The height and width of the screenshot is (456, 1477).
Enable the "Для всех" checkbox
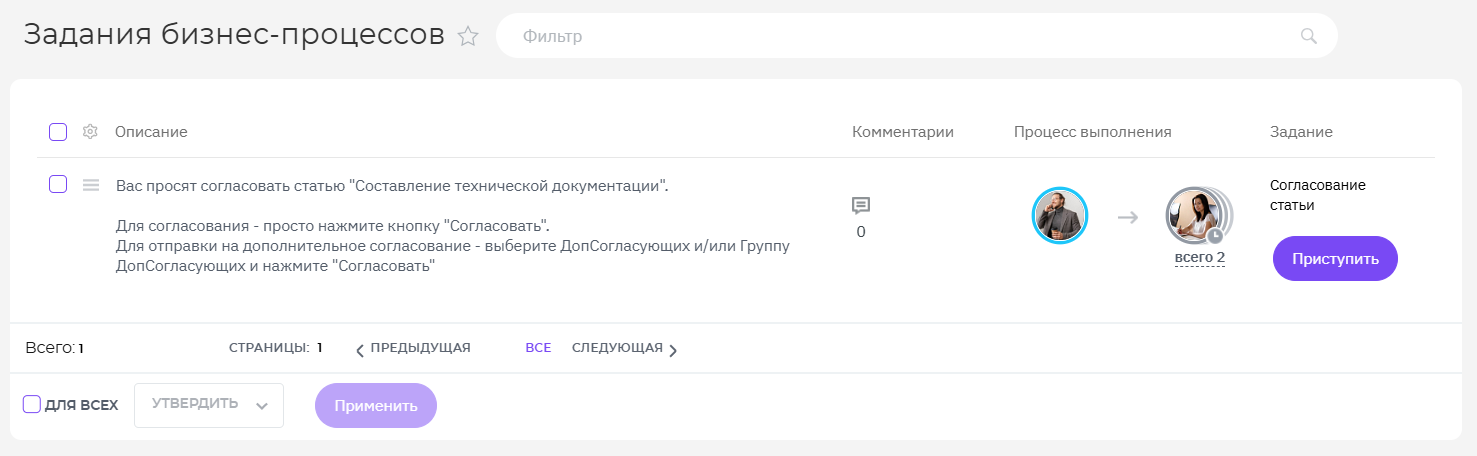click(x=32, y=405)
